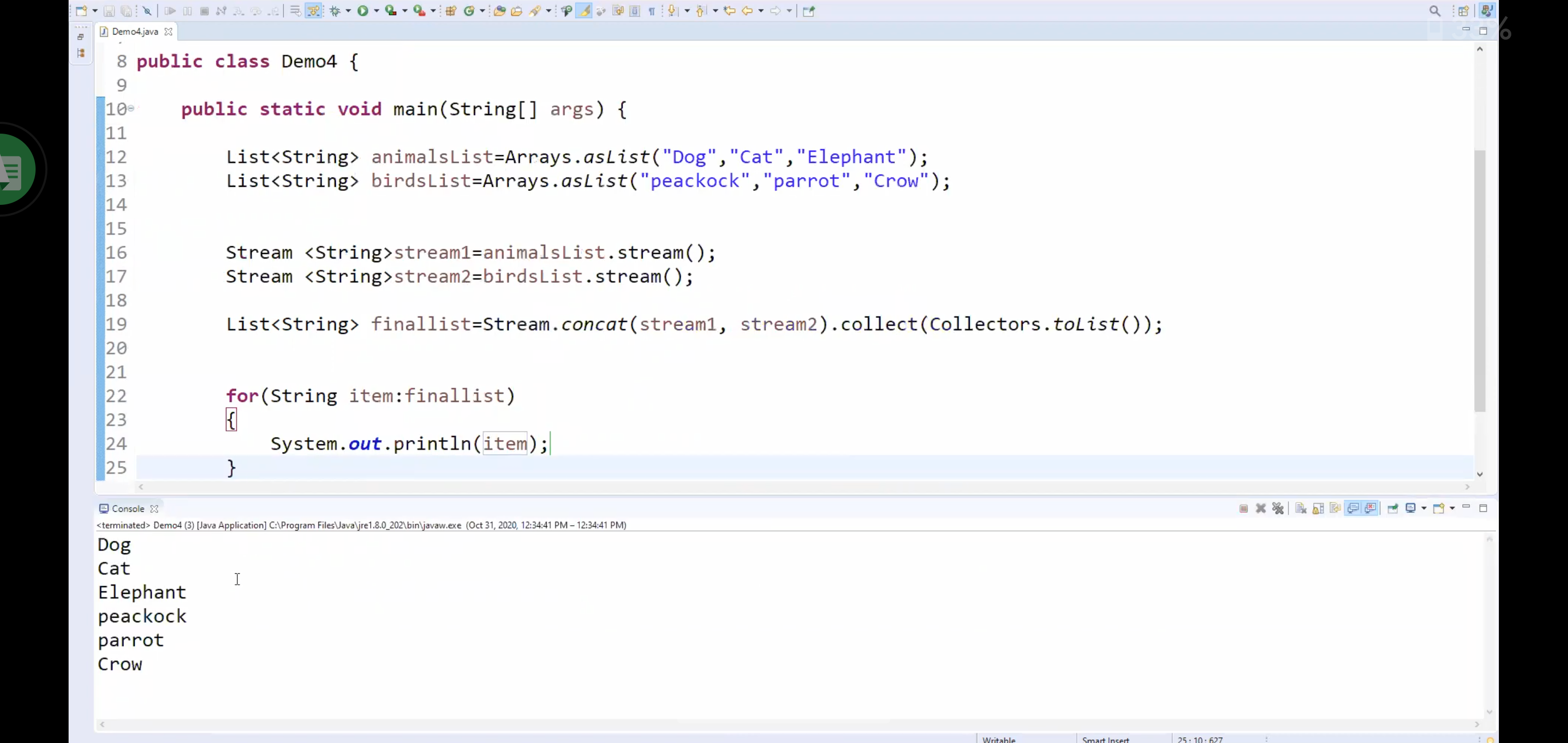Click Last Edit Location arrow in toolbar

point(729,10)
